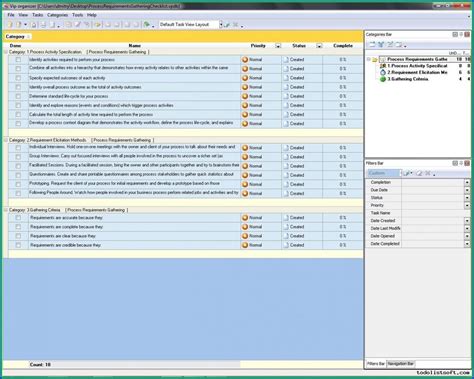Click the orange Normal priority icon of first task
Image resolution: width=474 pixels, height=379 pixels.
[245, 60]
